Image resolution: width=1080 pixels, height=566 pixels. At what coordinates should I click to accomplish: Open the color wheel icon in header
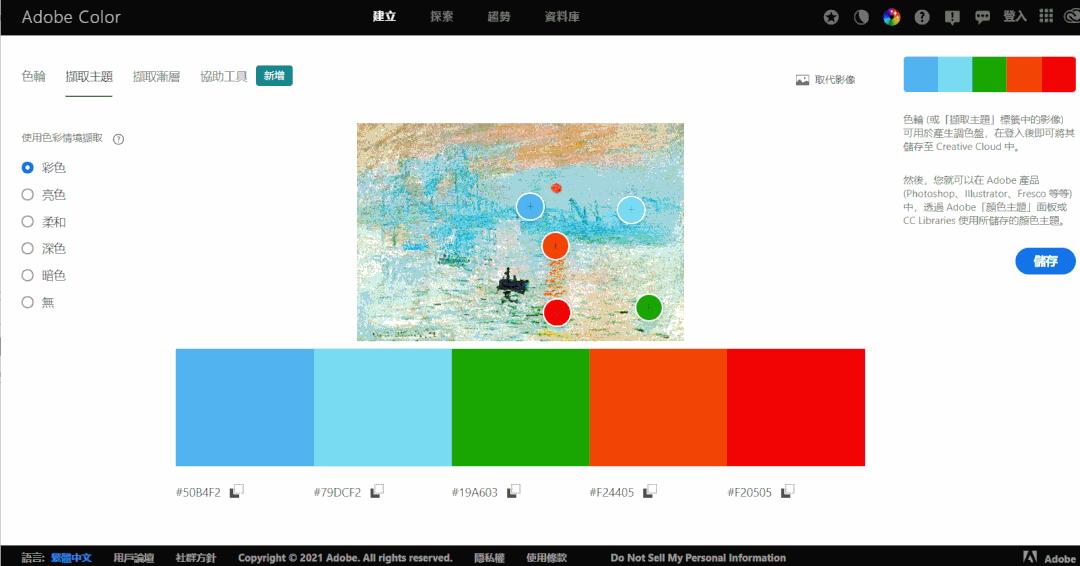click(891, 17)
